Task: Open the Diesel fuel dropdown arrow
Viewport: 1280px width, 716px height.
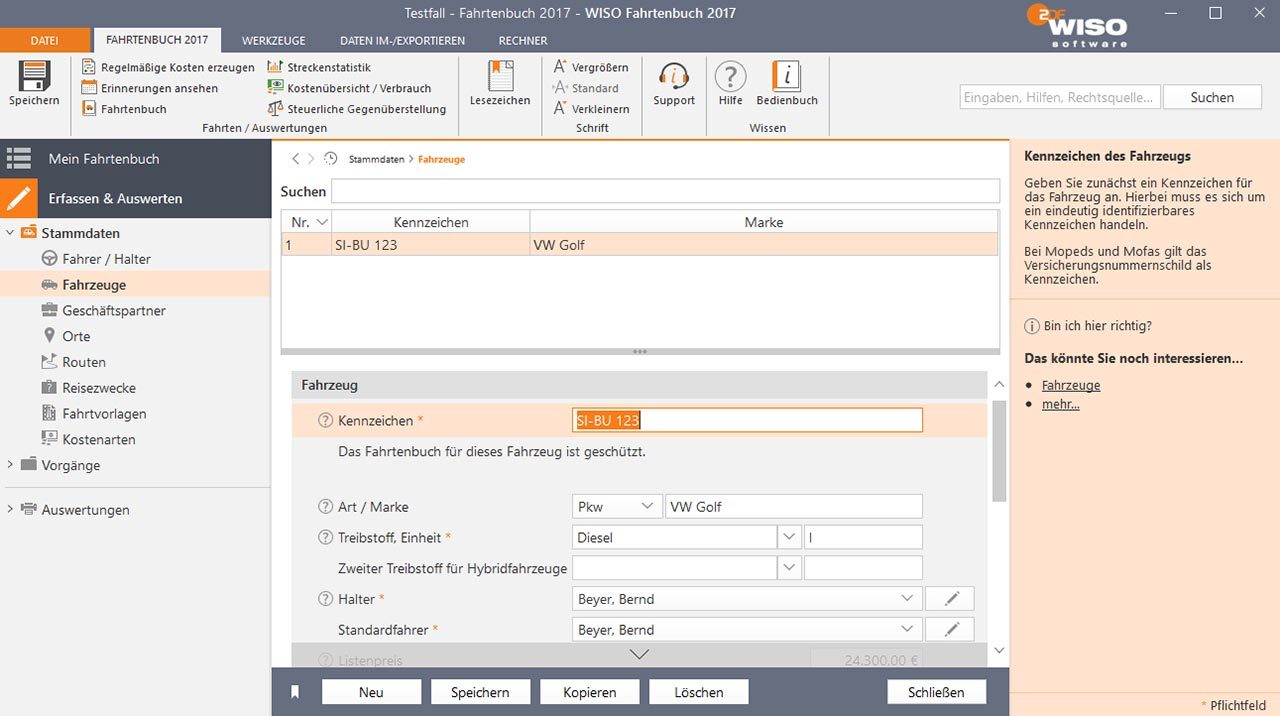Action: coord(789,538)
